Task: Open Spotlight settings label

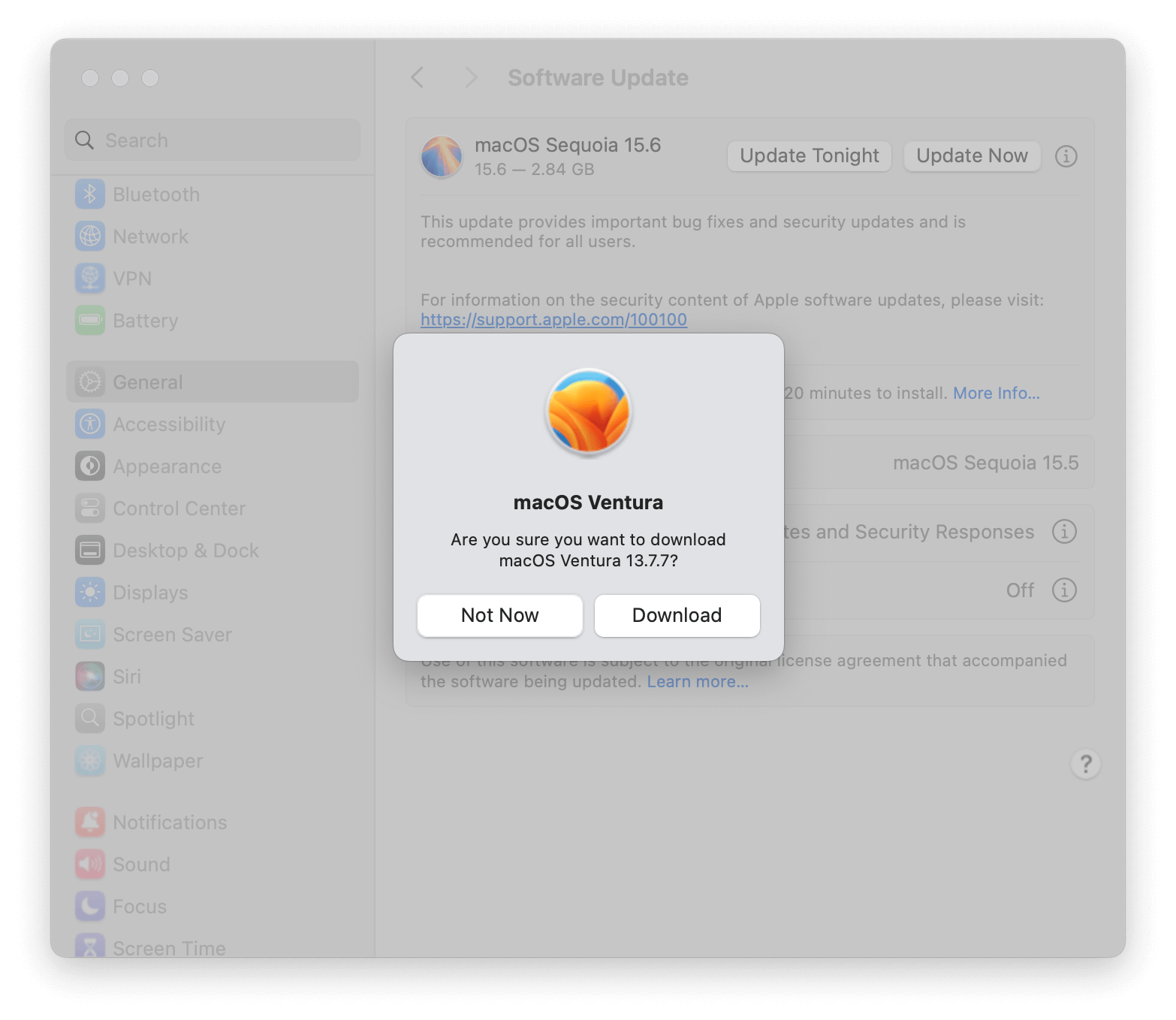Action: [x=153, y=719]
